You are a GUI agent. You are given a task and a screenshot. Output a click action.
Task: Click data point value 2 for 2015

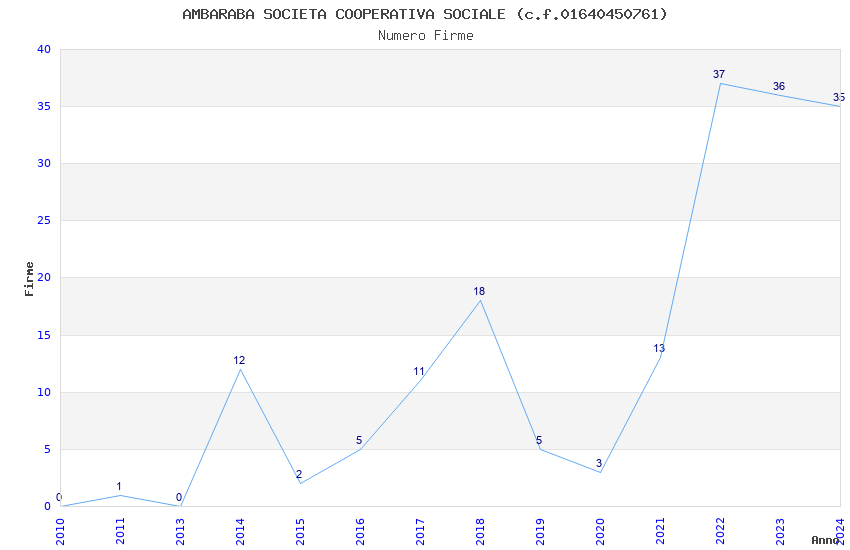pos(299,475)
